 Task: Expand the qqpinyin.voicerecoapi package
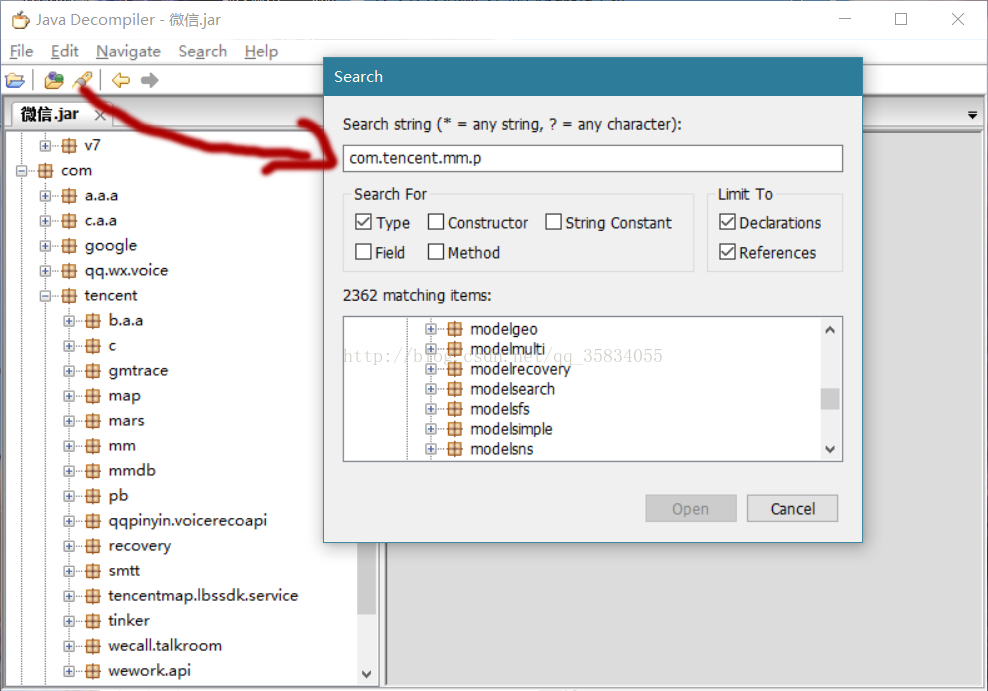pos(69,521)
